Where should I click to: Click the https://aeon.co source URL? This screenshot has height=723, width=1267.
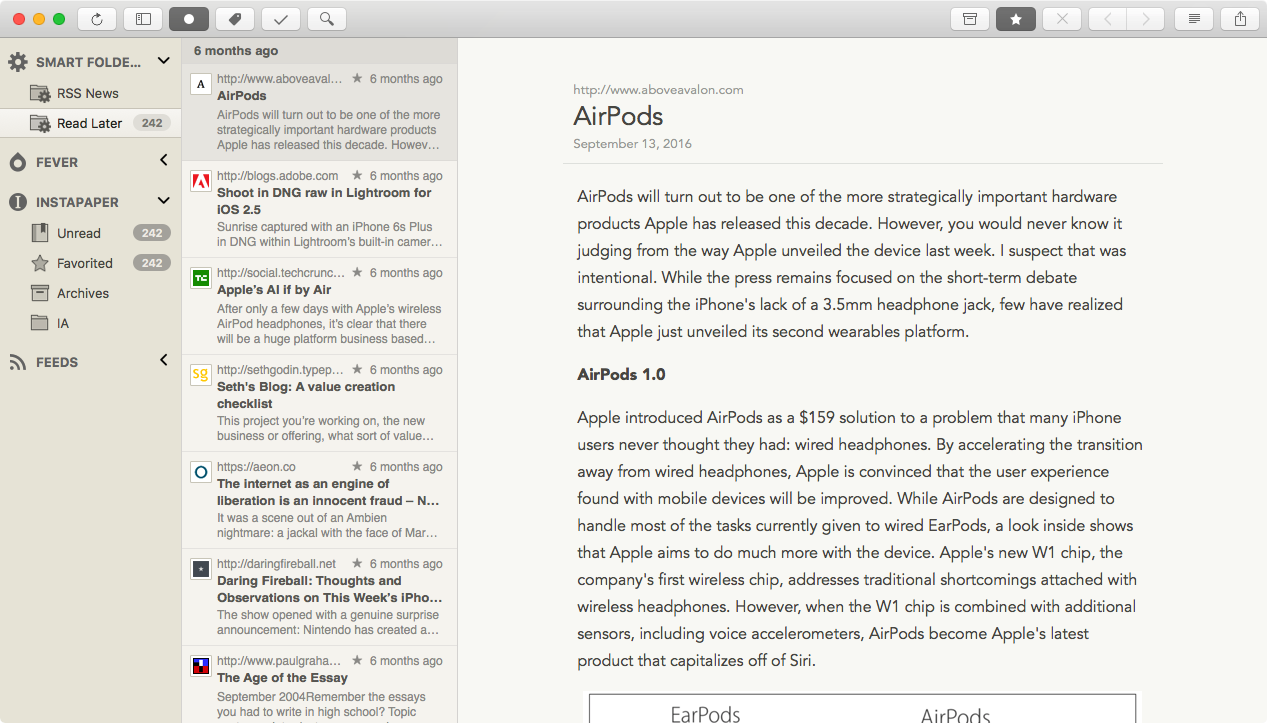pyautogui.click(x=256, y=467)
